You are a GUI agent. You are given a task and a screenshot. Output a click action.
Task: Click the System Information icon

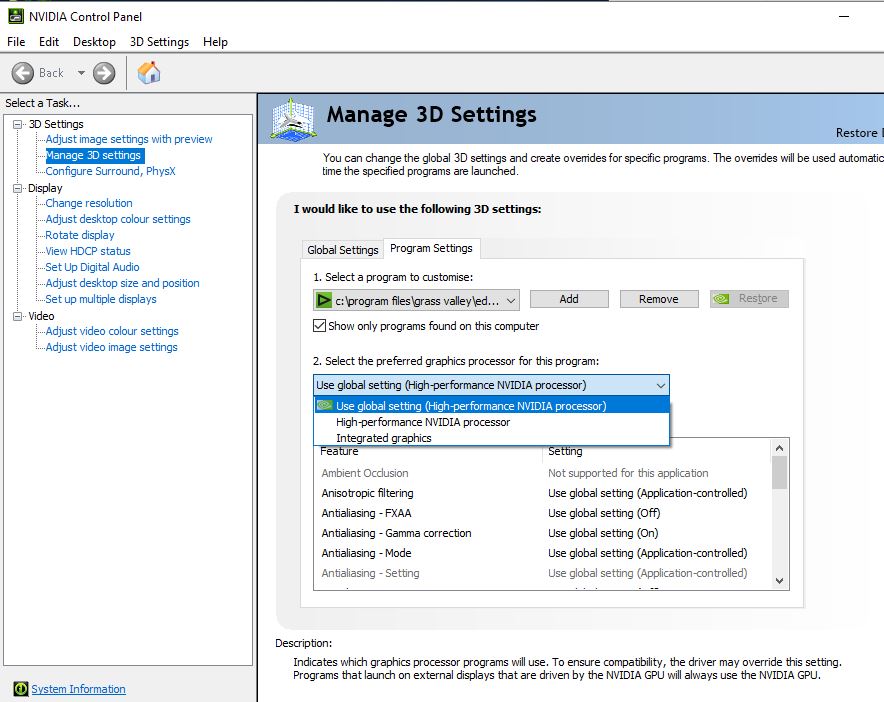20,688
